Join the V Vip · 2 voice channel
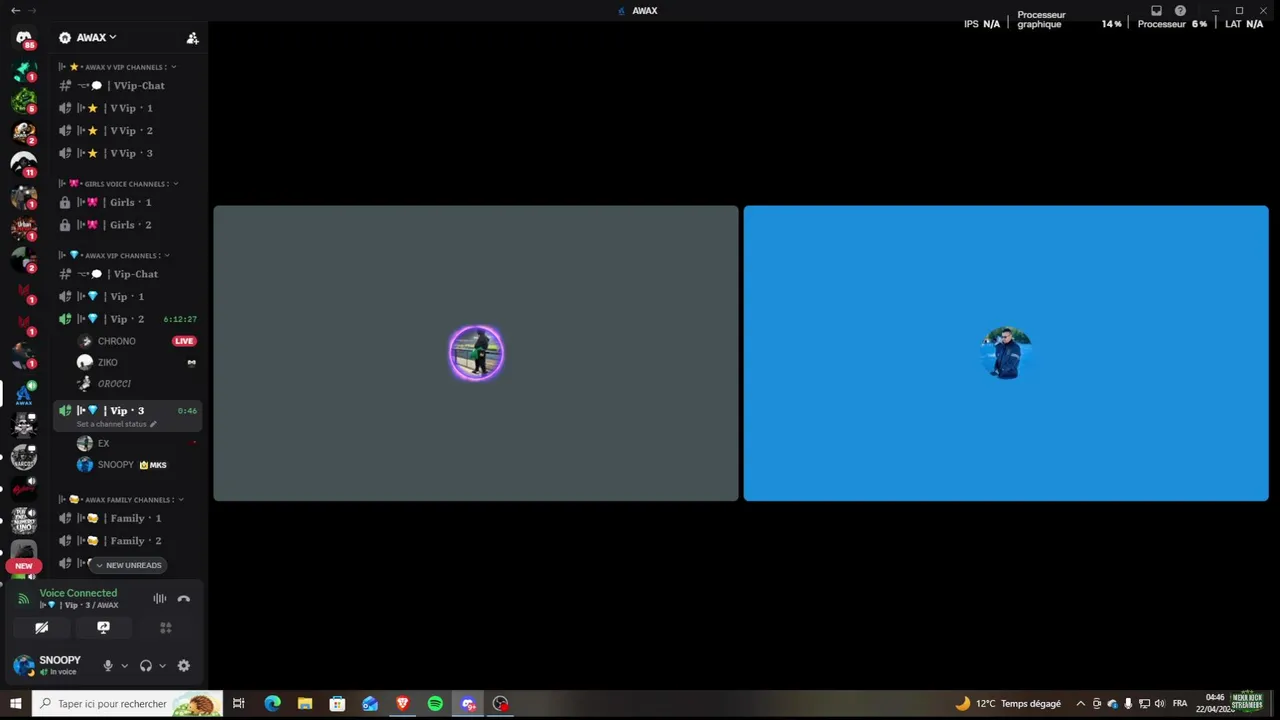 tap(128, 131)
